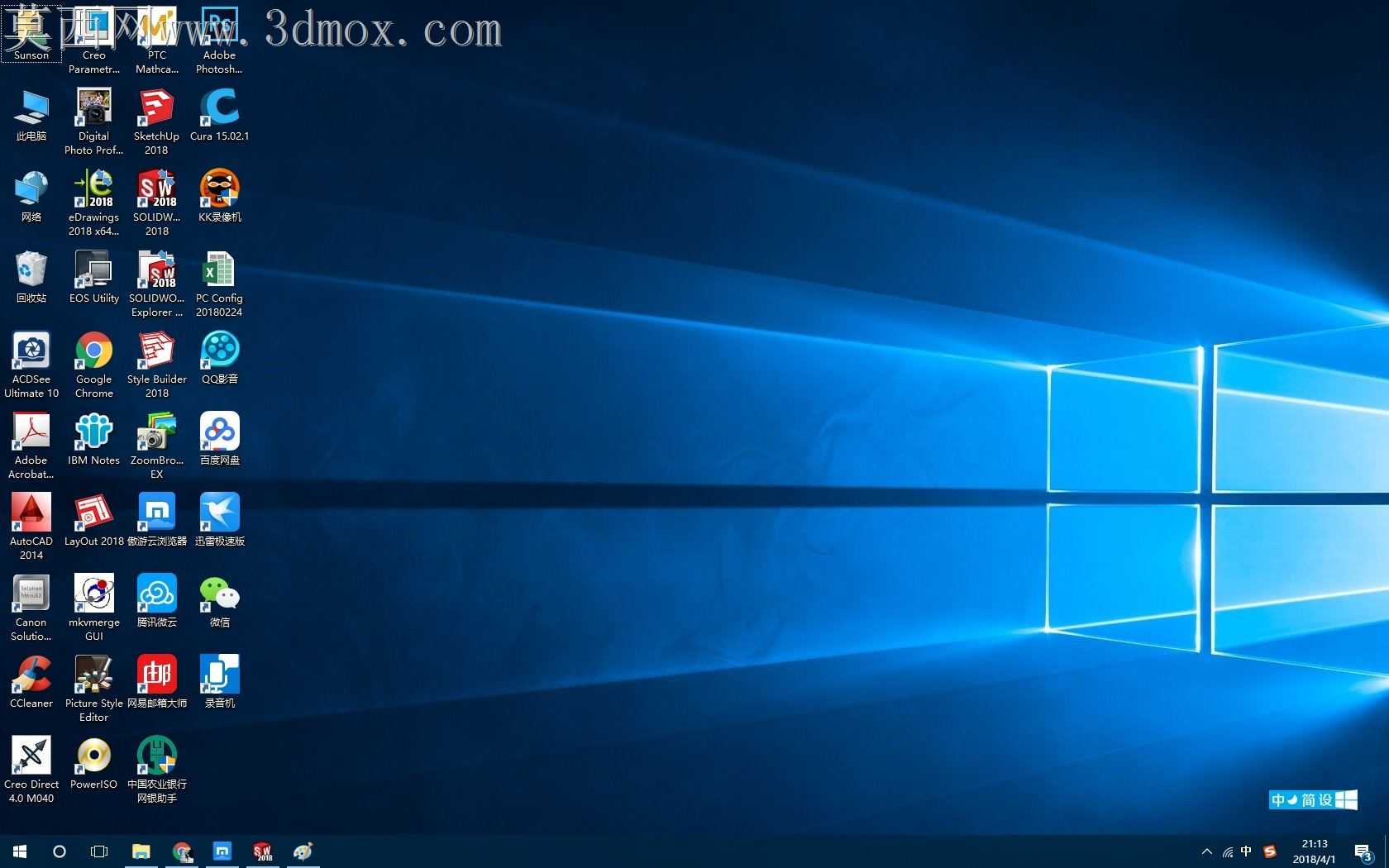Toggle the 中 input mode in the system tray
The width and height of the screenshot is (1389, 868).
(1247, 851)
